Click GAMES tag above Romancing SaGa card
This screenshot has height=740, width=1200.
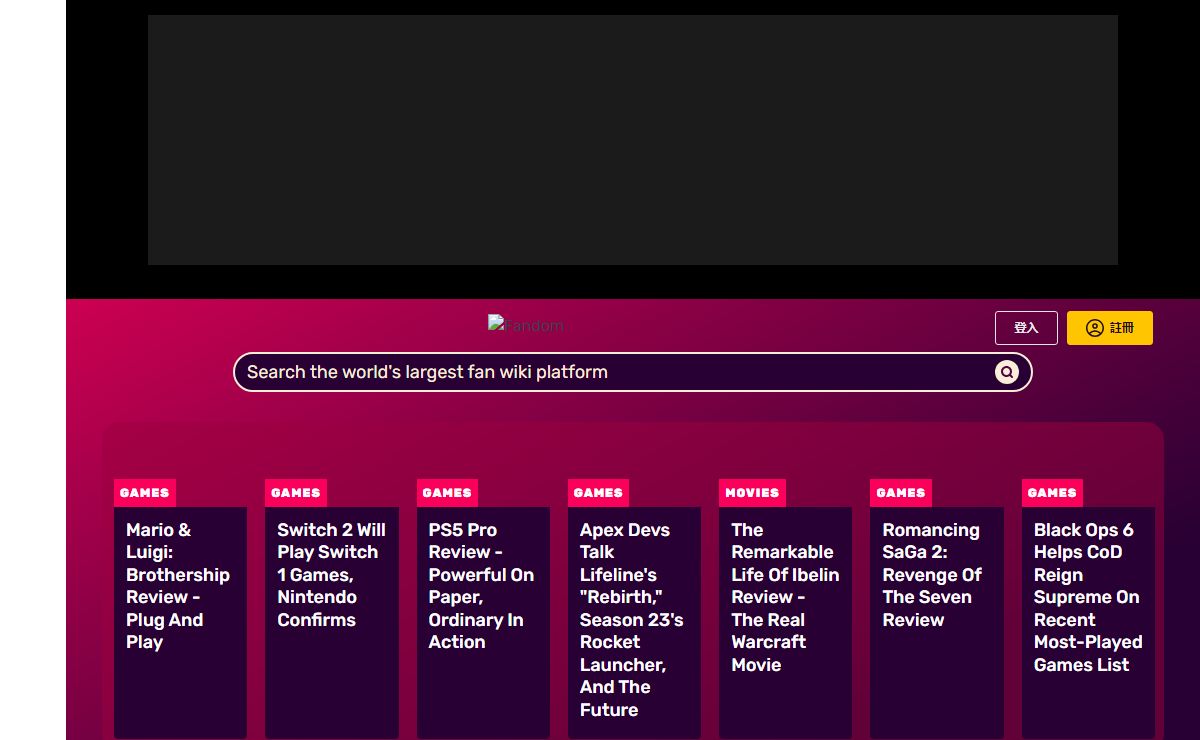(901, 493)
